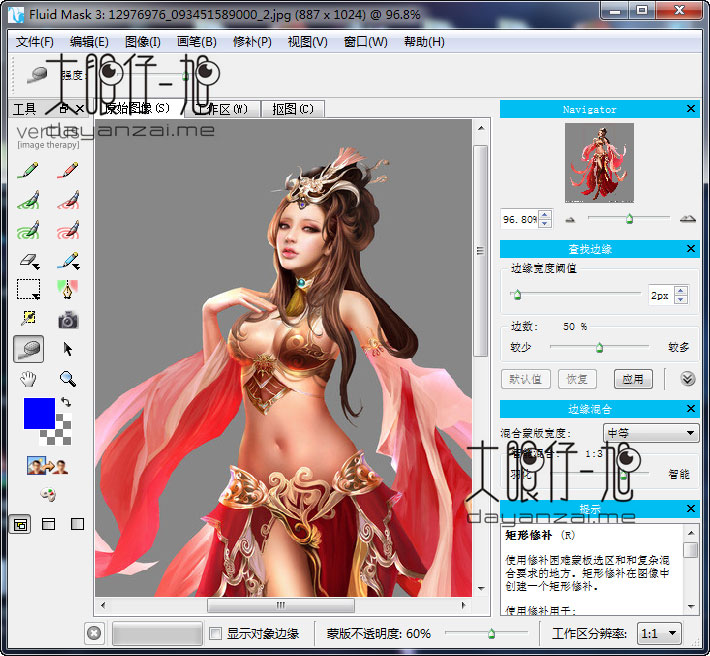Swap foreground and background colors

click(66, 402)
